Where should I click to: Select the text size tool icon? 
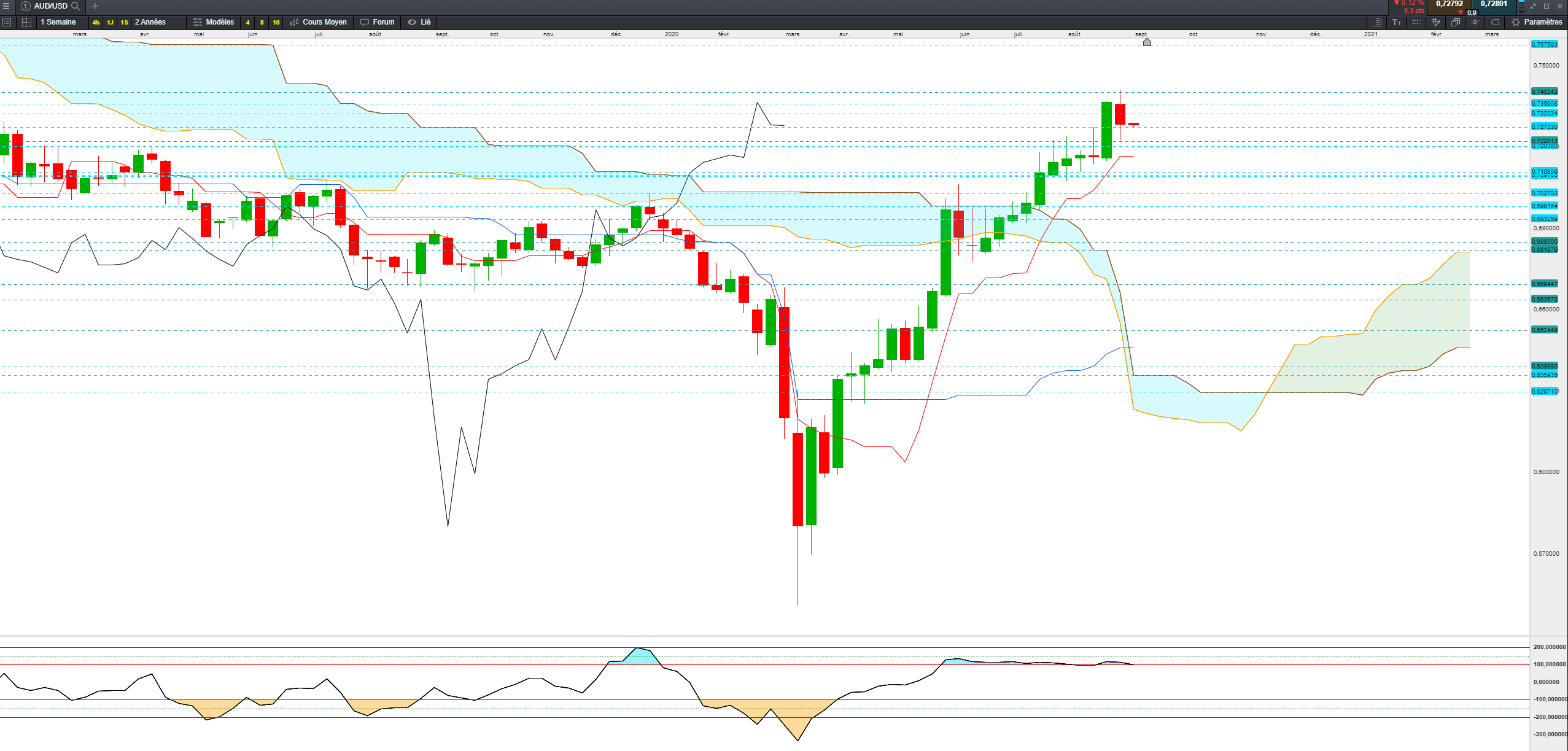pyautogui.click(x=1396, y=22)
